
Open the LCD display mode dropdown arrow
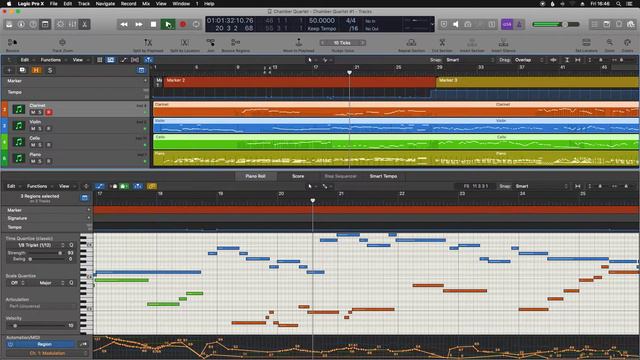pyautogui.click(x=432, y=24)
